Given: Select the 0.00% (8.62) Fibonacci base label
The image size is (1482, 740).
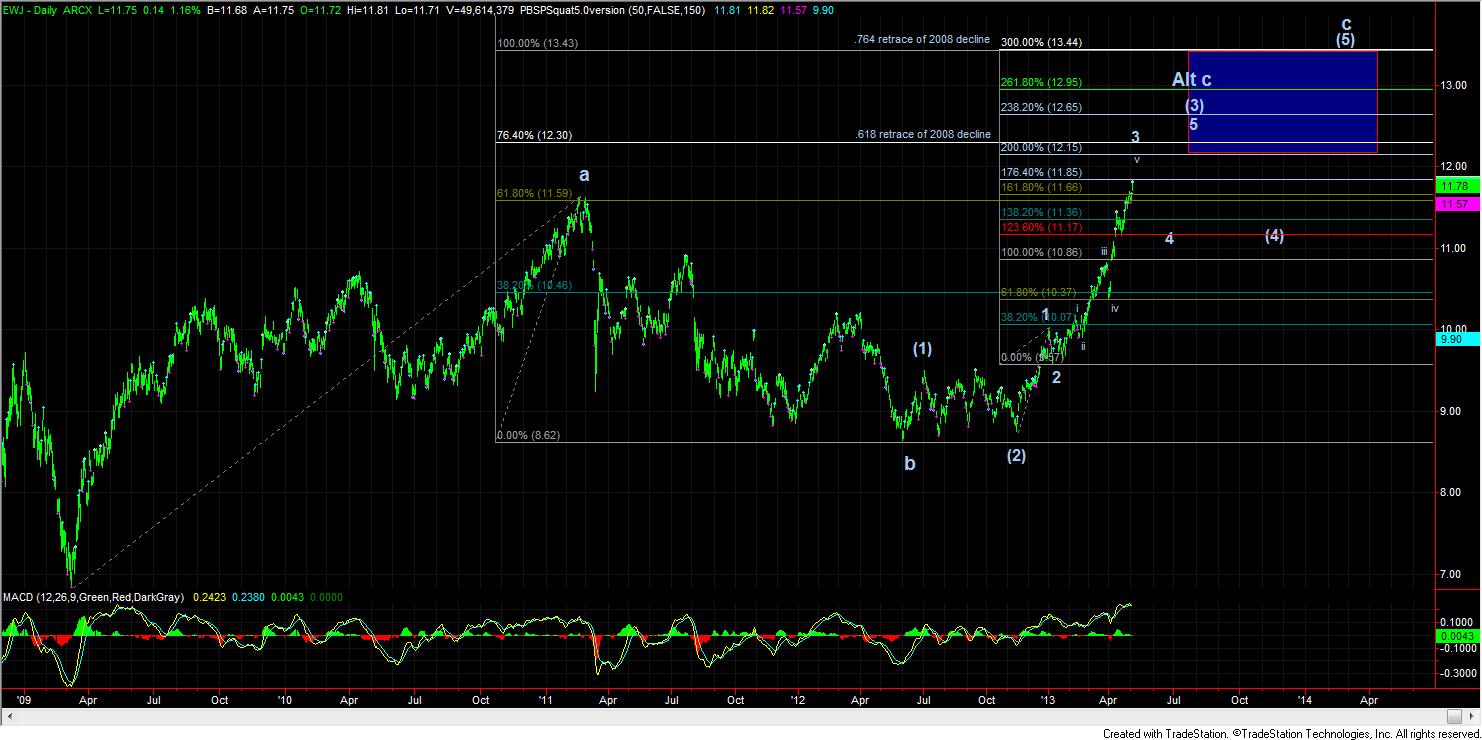Looking at the screenshot, I should pyautogui.click(x=529, y=435).
